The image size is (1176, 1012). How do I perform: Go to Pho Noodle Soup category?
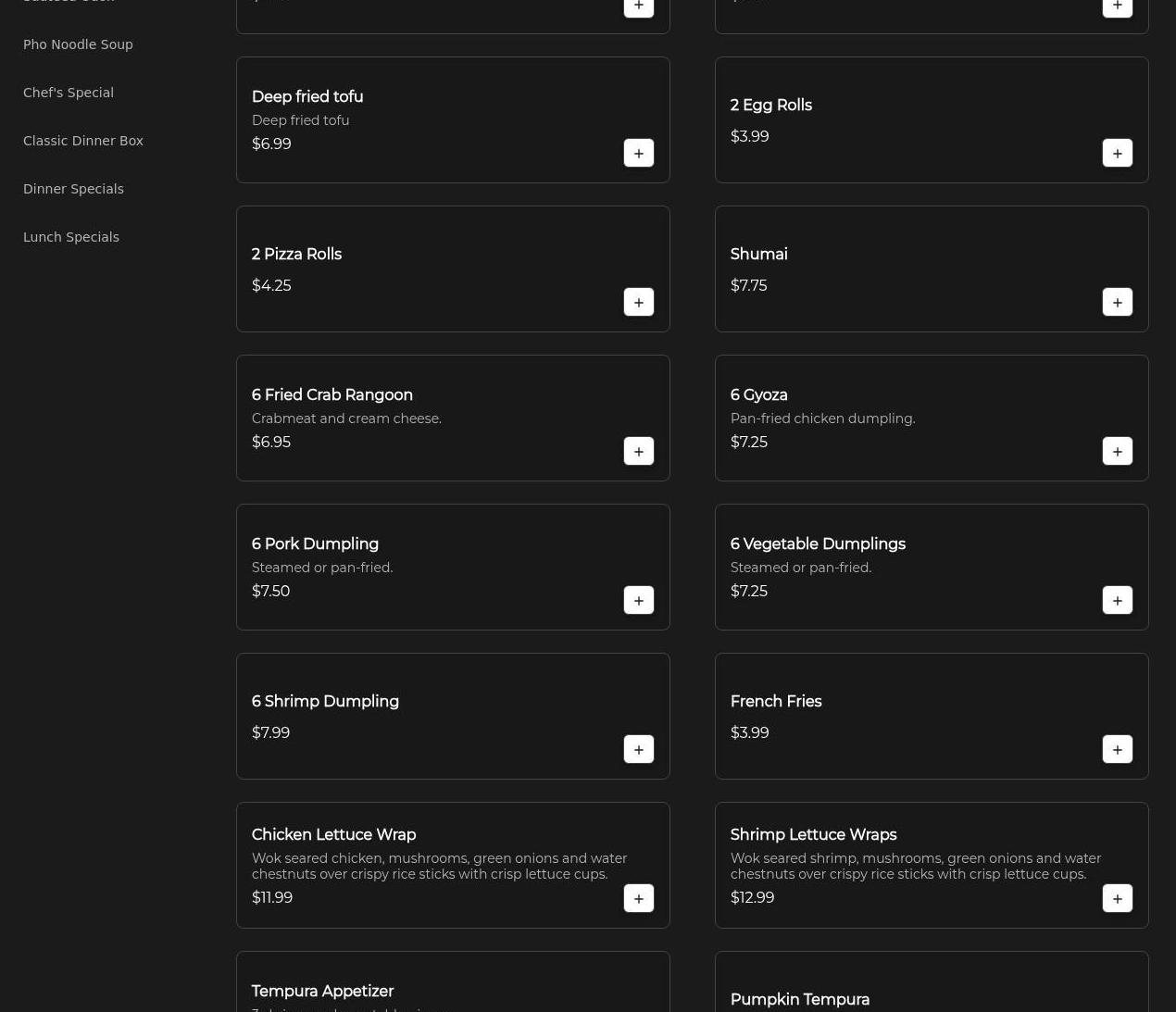point(78,44)
